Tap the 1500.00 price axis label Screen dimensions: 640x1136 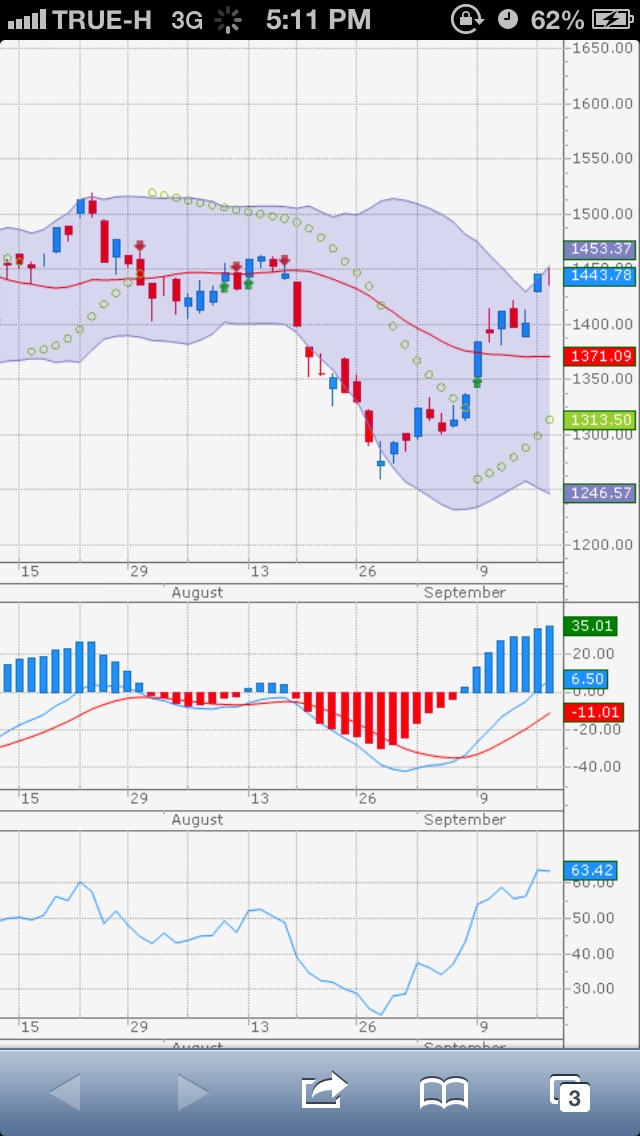[x=601, y=214]
